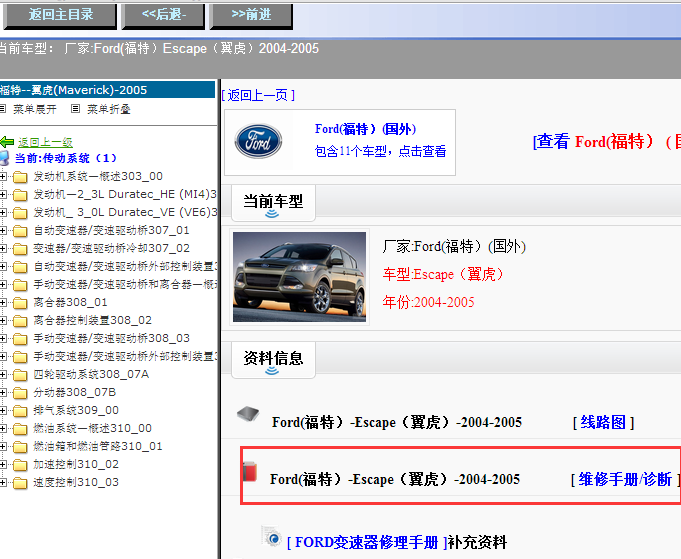
Task: Go forward with >>前进 button
Action: pyautogui.click(x=251, y=16)
